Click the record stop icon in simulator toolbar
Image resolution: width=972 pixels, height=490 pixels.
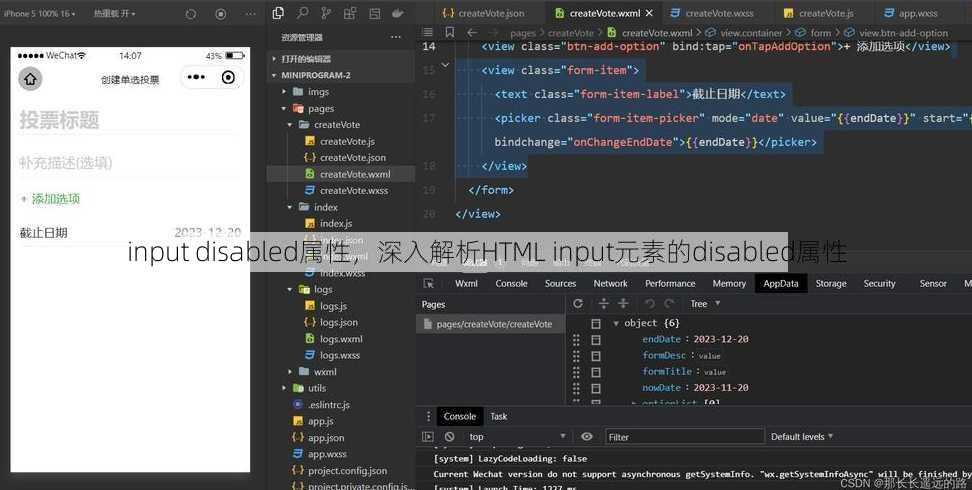[221, 14]
